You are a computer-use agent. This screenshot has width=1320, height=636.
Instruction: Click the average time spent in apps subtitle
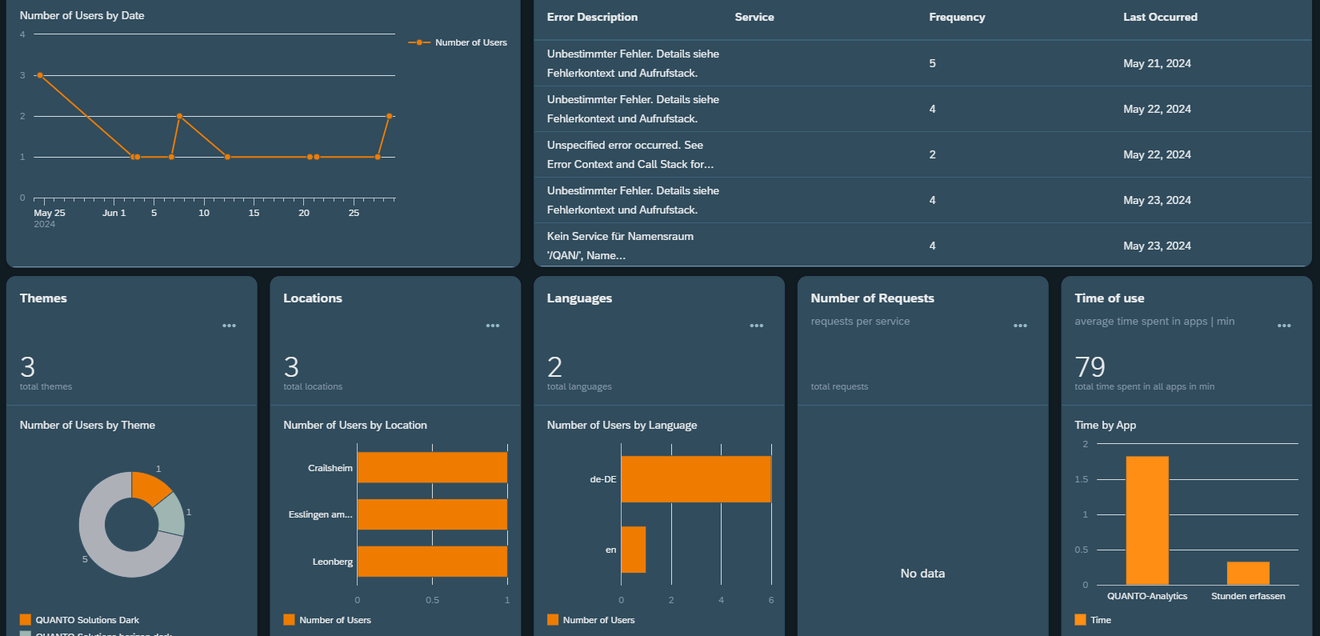click(1155, 322)
